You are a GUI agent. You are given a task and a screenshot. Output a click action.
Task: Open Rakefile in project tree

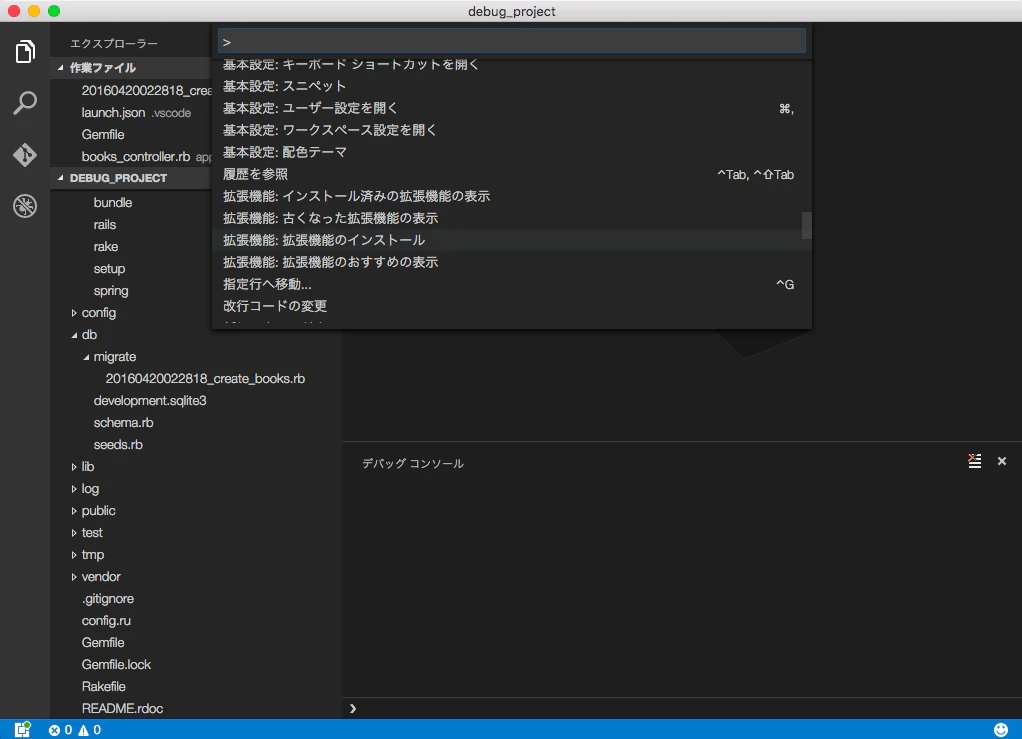[x=104, y=687]
